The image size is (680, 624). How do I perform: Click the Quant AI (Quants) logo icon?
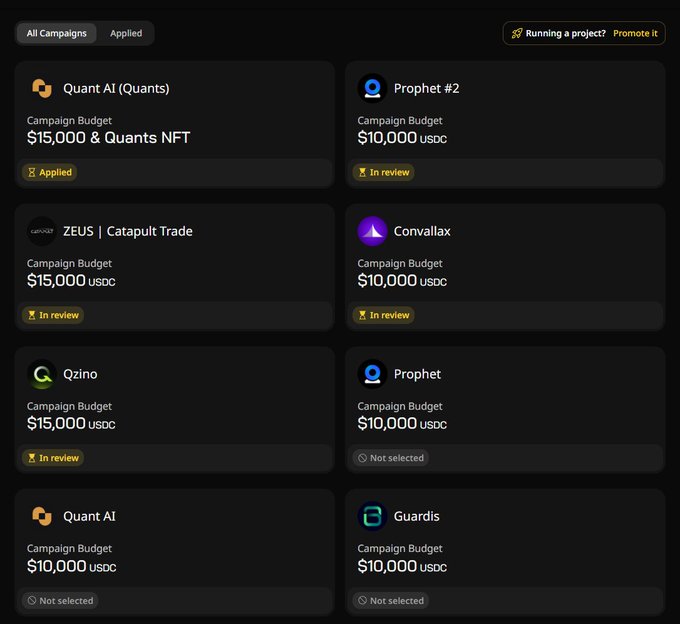click(x=42, y=88)
